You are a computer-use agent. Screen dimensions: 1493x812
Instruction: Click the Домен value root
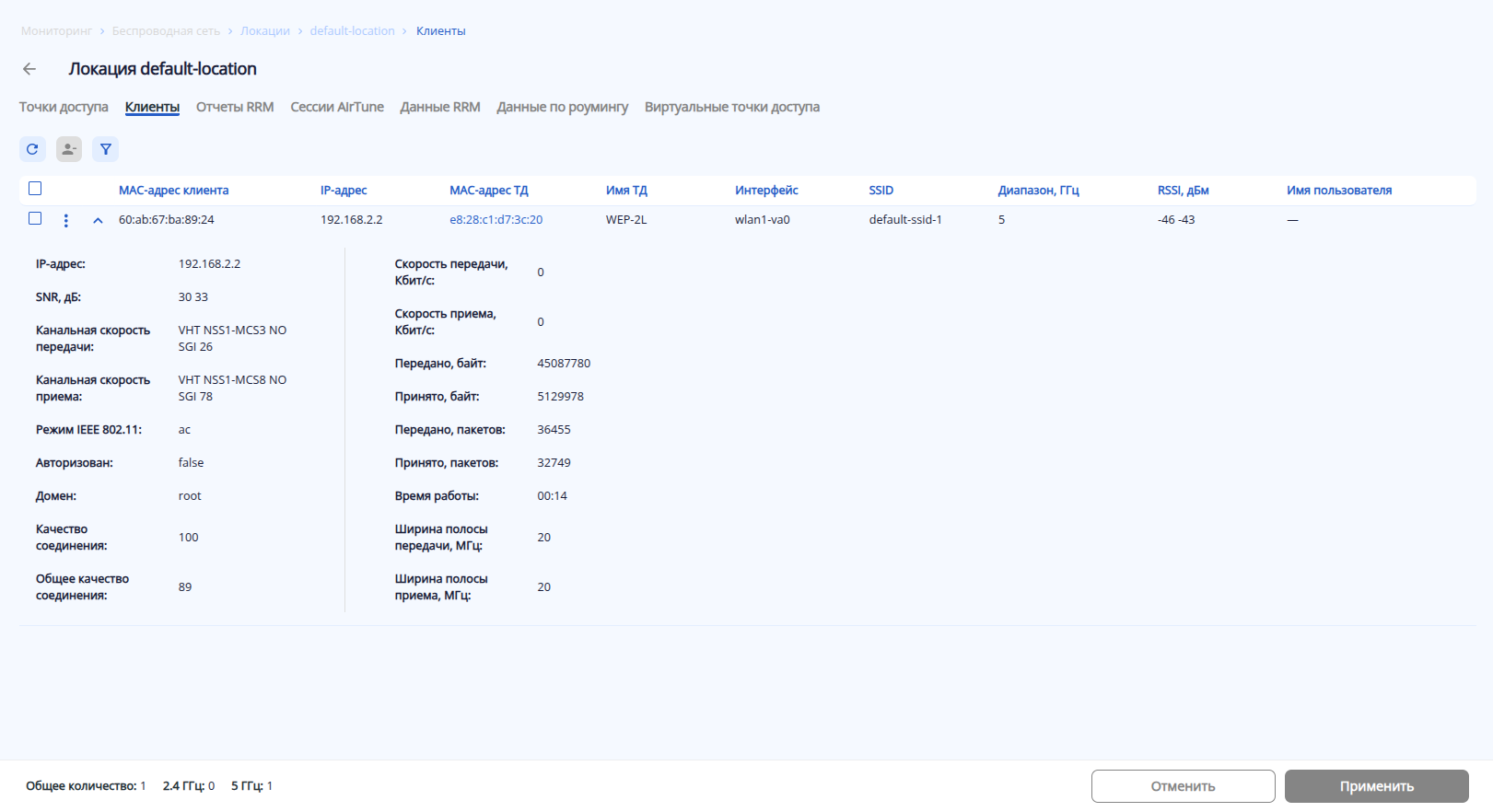click(190, 496)
